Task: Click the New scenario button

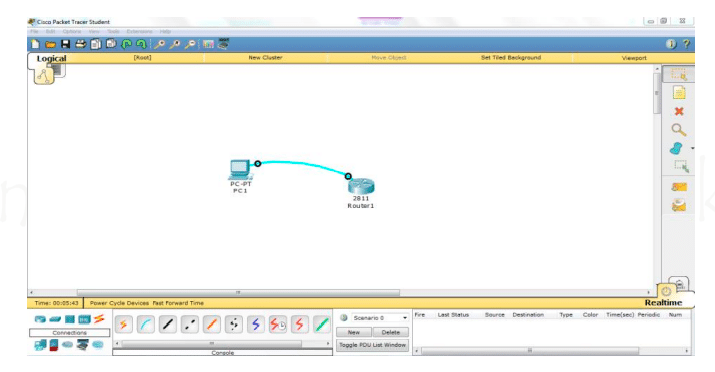Action: [x=354, y=332]
